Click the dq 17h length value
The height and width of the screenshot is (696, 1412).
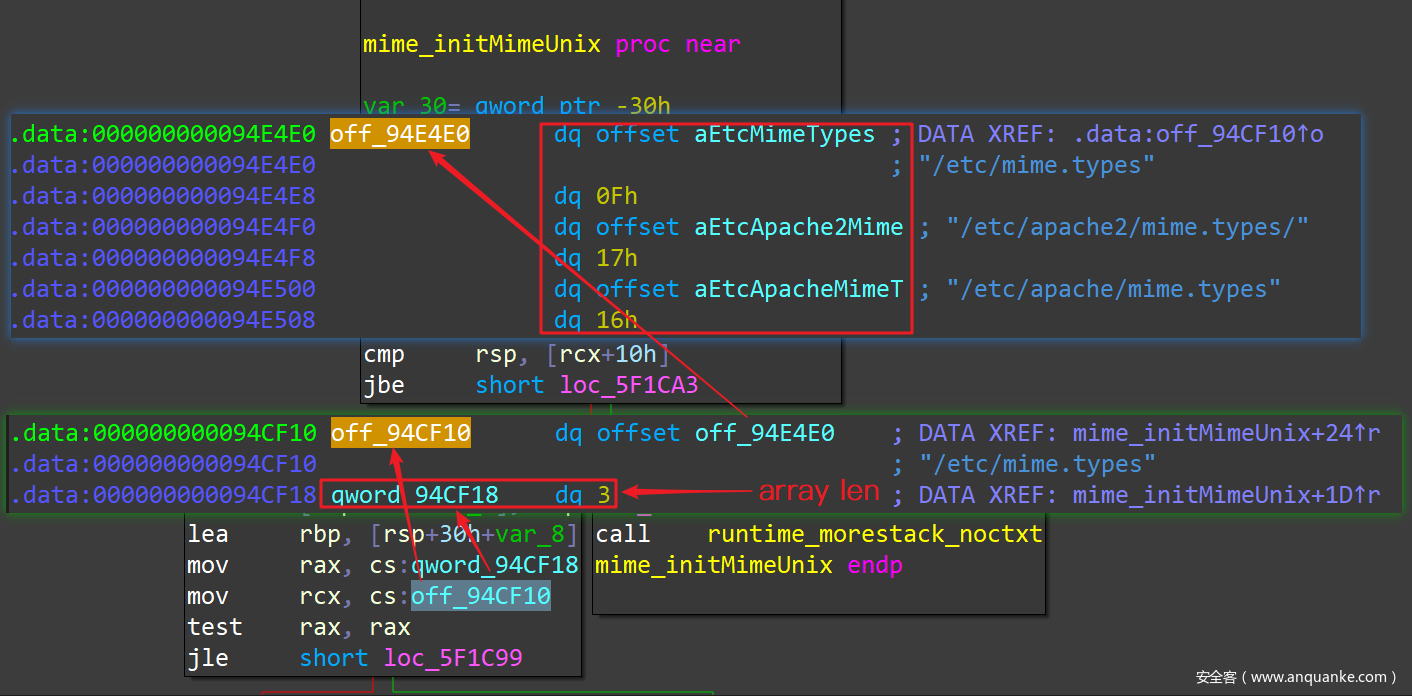point(616,258)
